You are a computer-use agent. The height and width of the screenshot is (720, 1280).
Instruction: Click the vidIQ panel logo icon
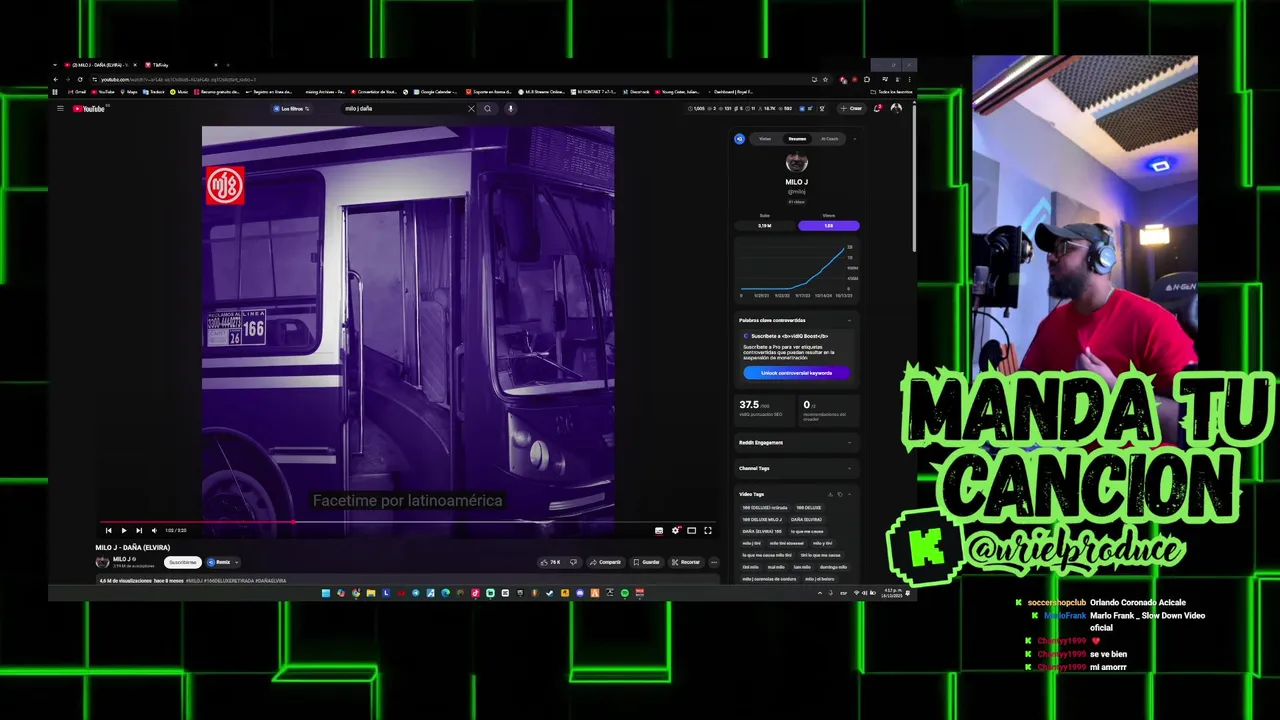tap(740, 139)
